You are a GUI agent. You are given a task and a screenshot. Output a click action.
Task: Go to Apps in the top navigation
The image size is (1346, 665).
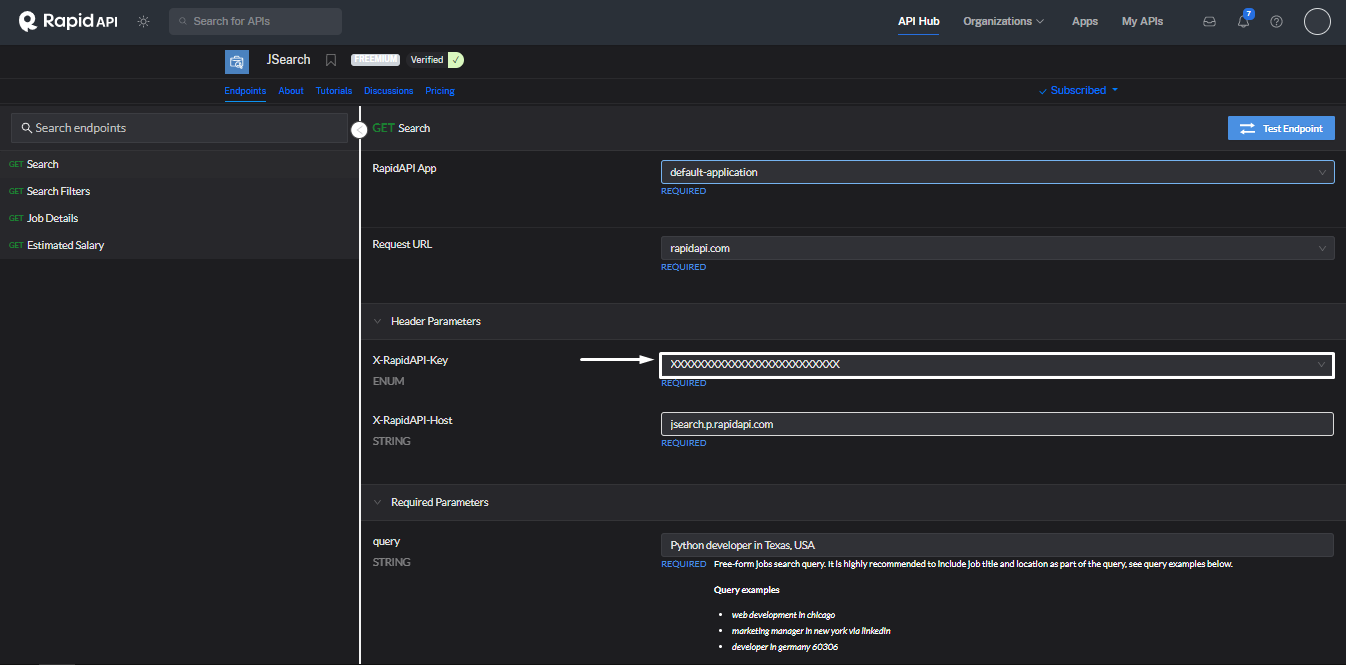click(x=1085, y=21)
